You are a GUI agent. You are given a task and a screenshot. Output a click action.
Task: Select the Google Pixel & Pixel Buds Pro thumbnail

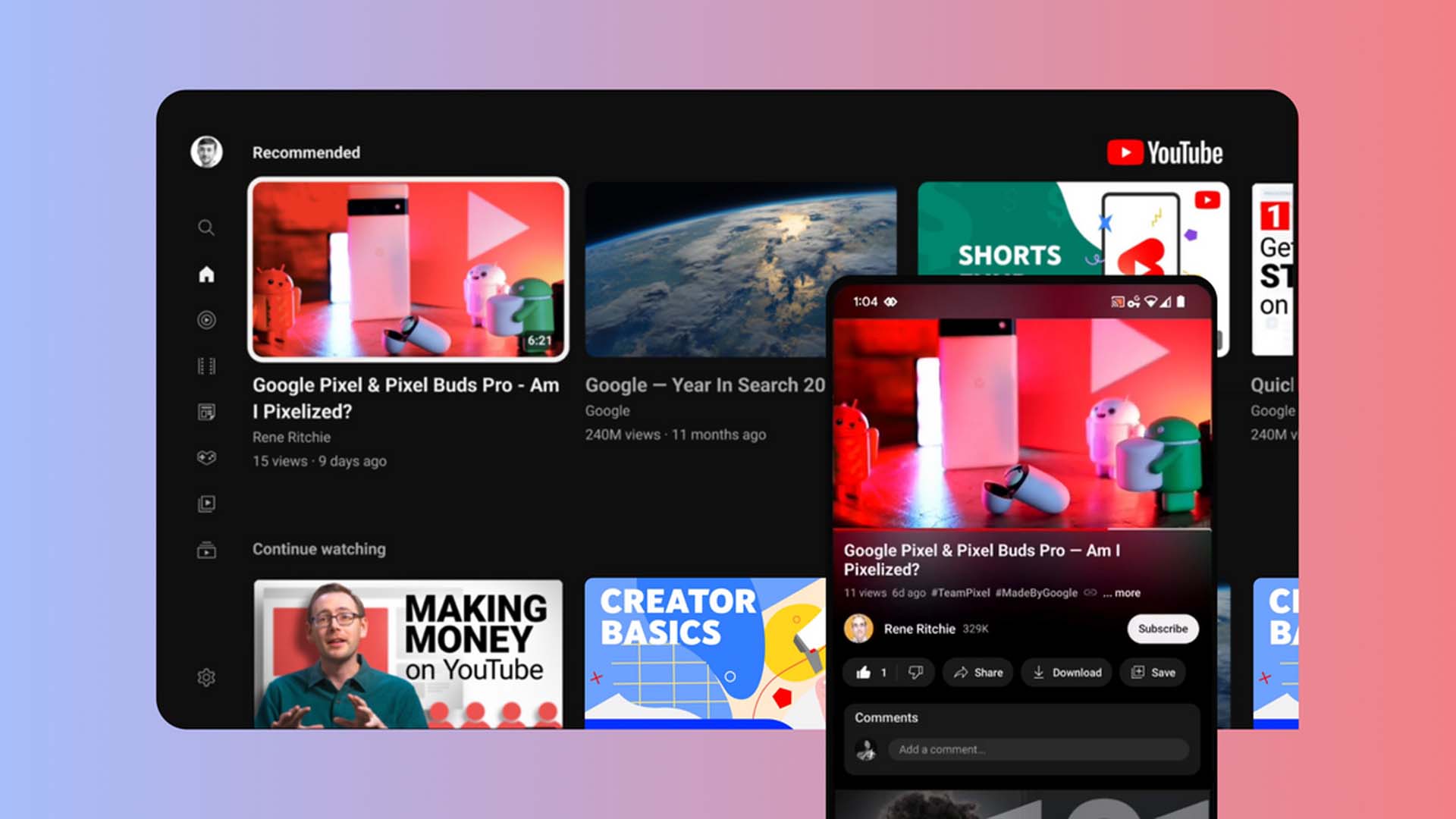click(409, 269)
